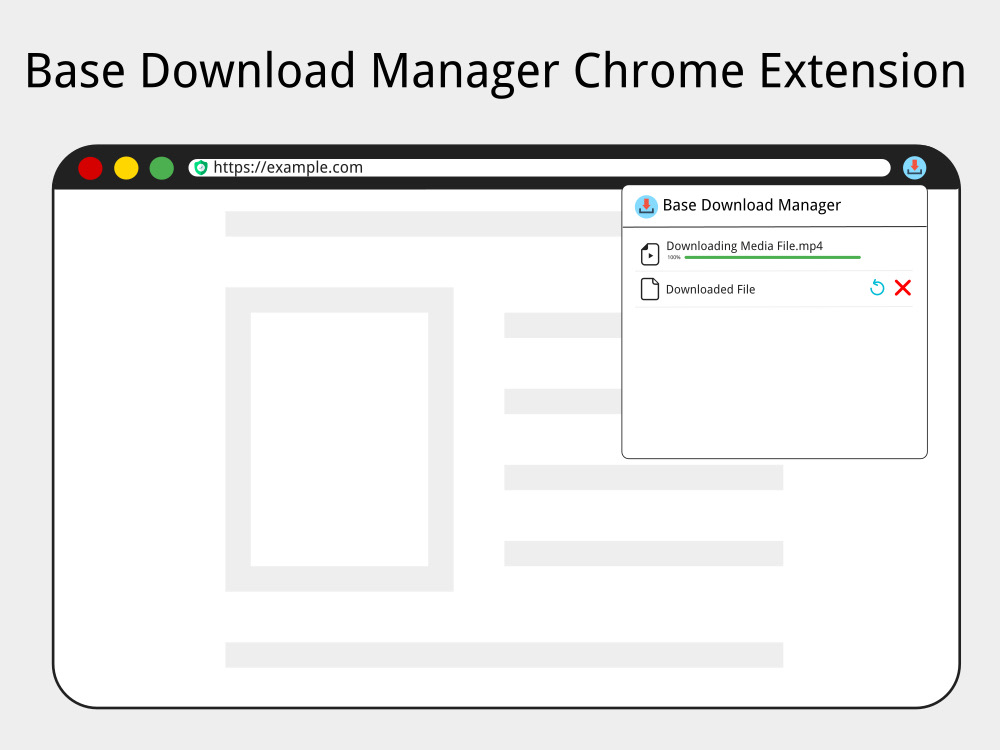Screen dimensions: 1000x750
Task: Click the popup header download logo icon
Action: tap(646, 207)
